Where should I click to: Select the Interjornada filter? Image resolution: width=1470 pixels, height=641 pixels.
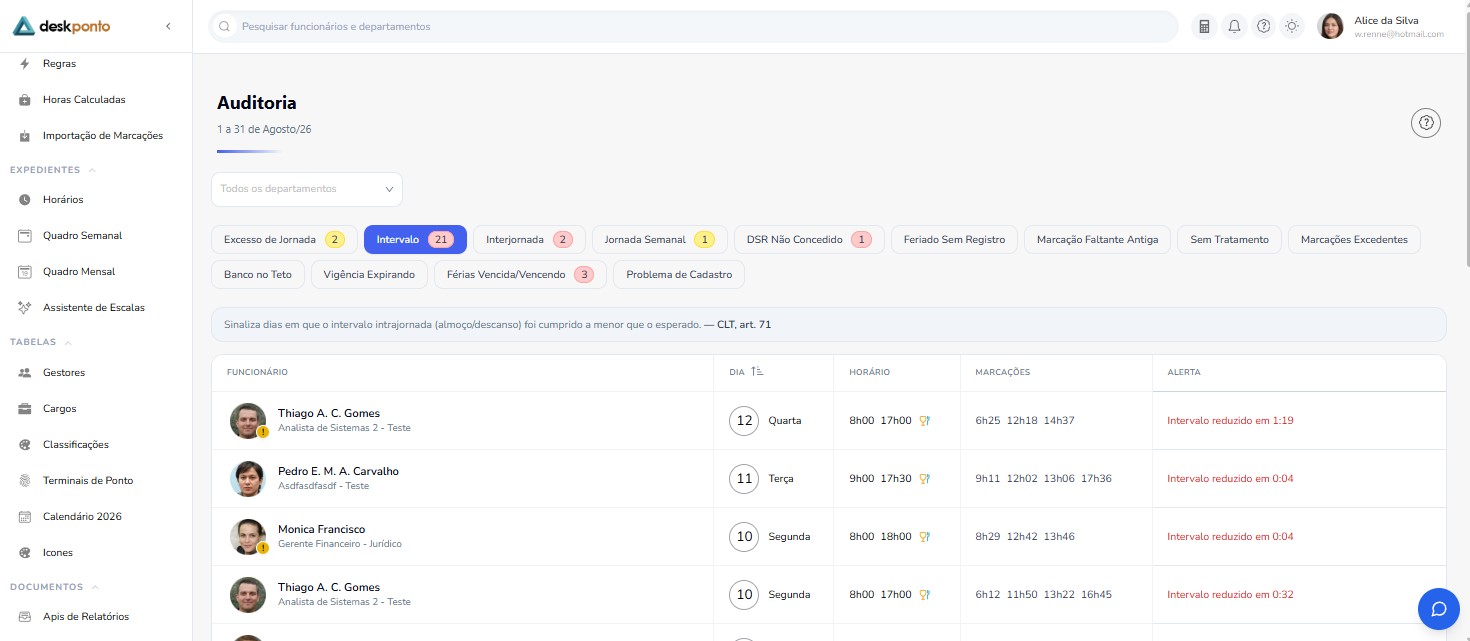529,240
